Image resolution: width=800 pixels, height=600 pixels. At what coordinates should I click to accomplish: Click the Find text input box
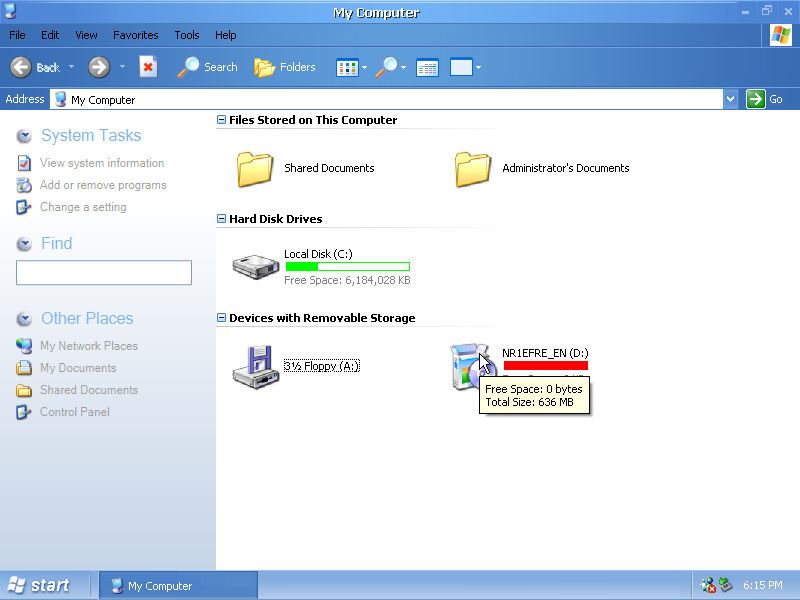(104, 273)
